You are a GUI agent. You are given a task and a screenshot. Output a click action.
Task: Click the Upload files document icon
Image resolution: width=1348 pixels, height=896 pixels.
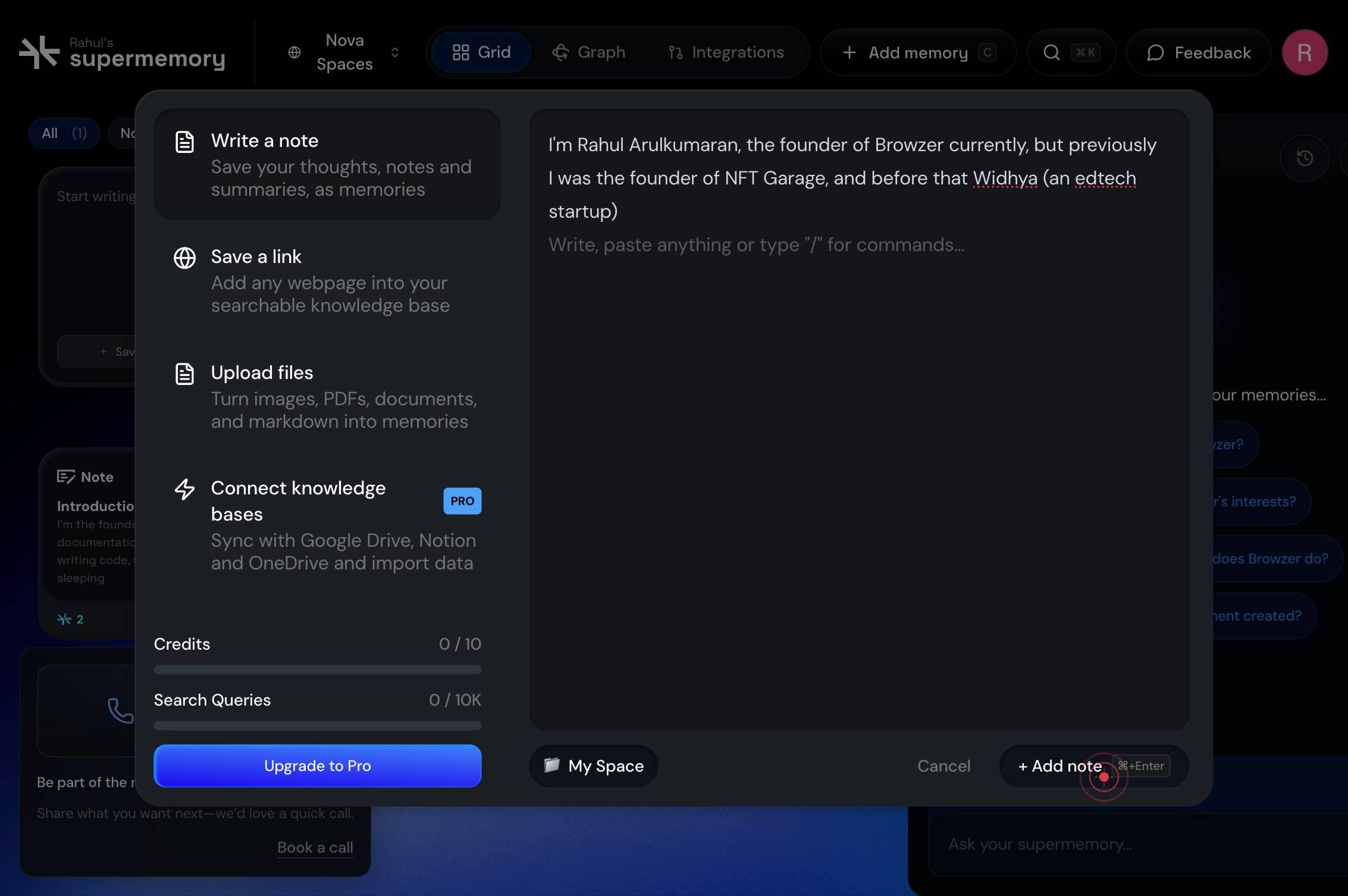pos(184,374)
